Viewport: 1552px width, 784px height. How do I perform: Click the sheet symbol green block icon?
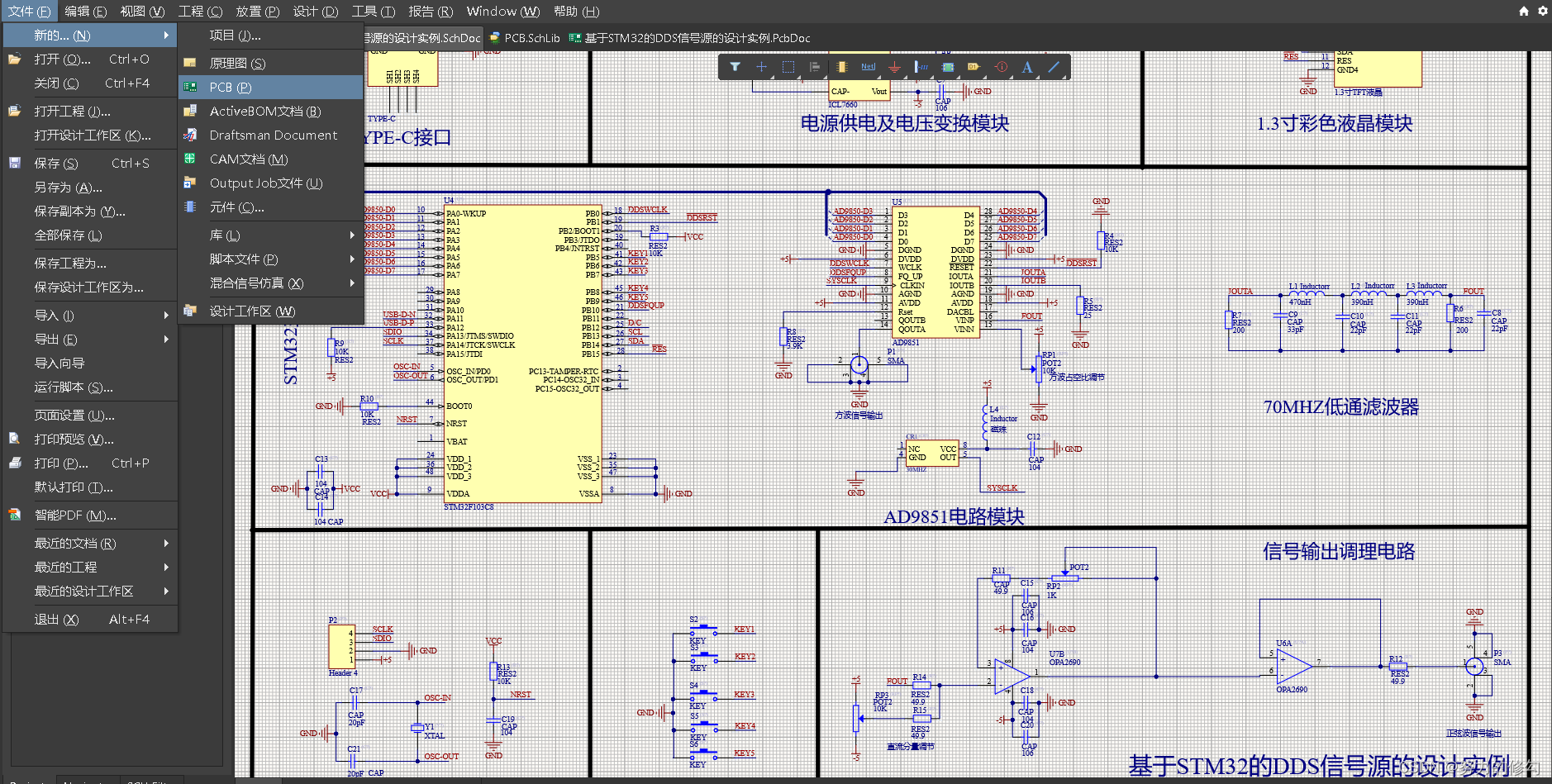tap(947, 67)
